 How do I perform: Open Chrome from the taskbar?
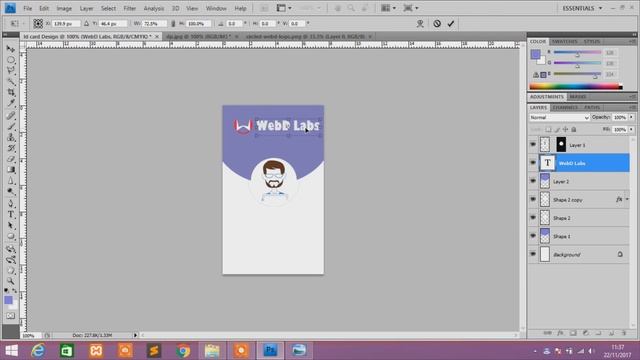[183, 350]
